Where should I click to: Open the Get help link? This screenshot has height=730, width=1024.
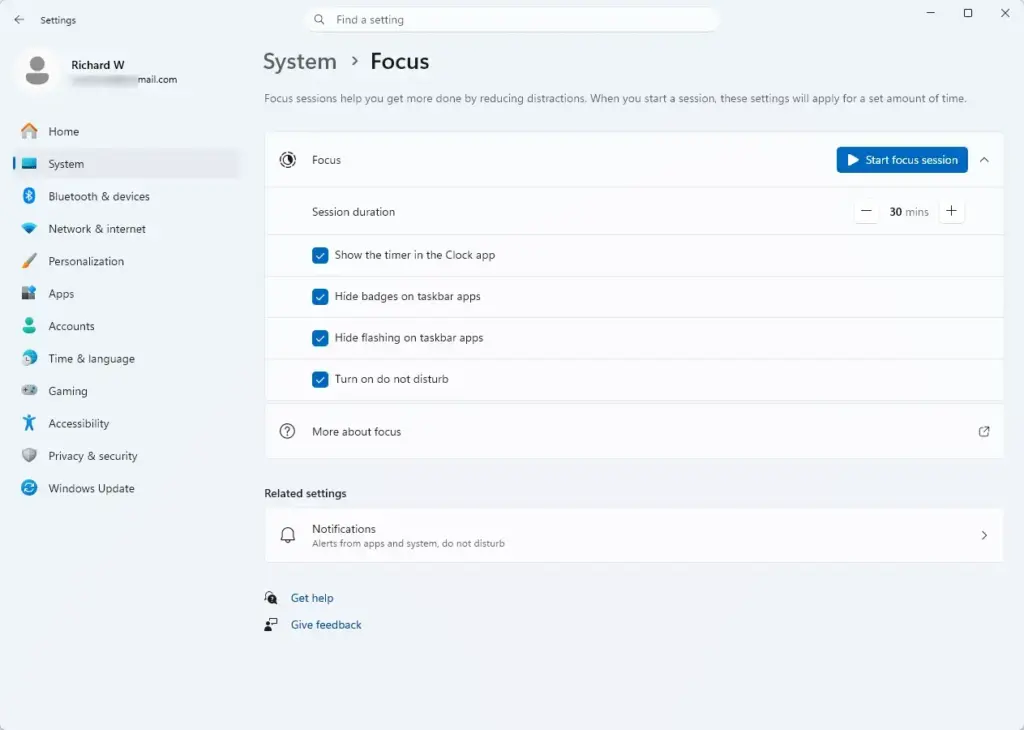click(x=312, y=597)
